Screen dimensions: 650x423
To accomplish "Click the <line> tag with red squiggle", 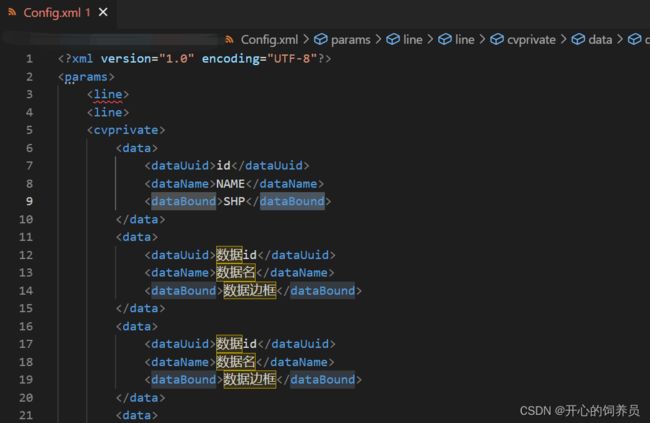I will pyautogui.click(x=108, y=95).
